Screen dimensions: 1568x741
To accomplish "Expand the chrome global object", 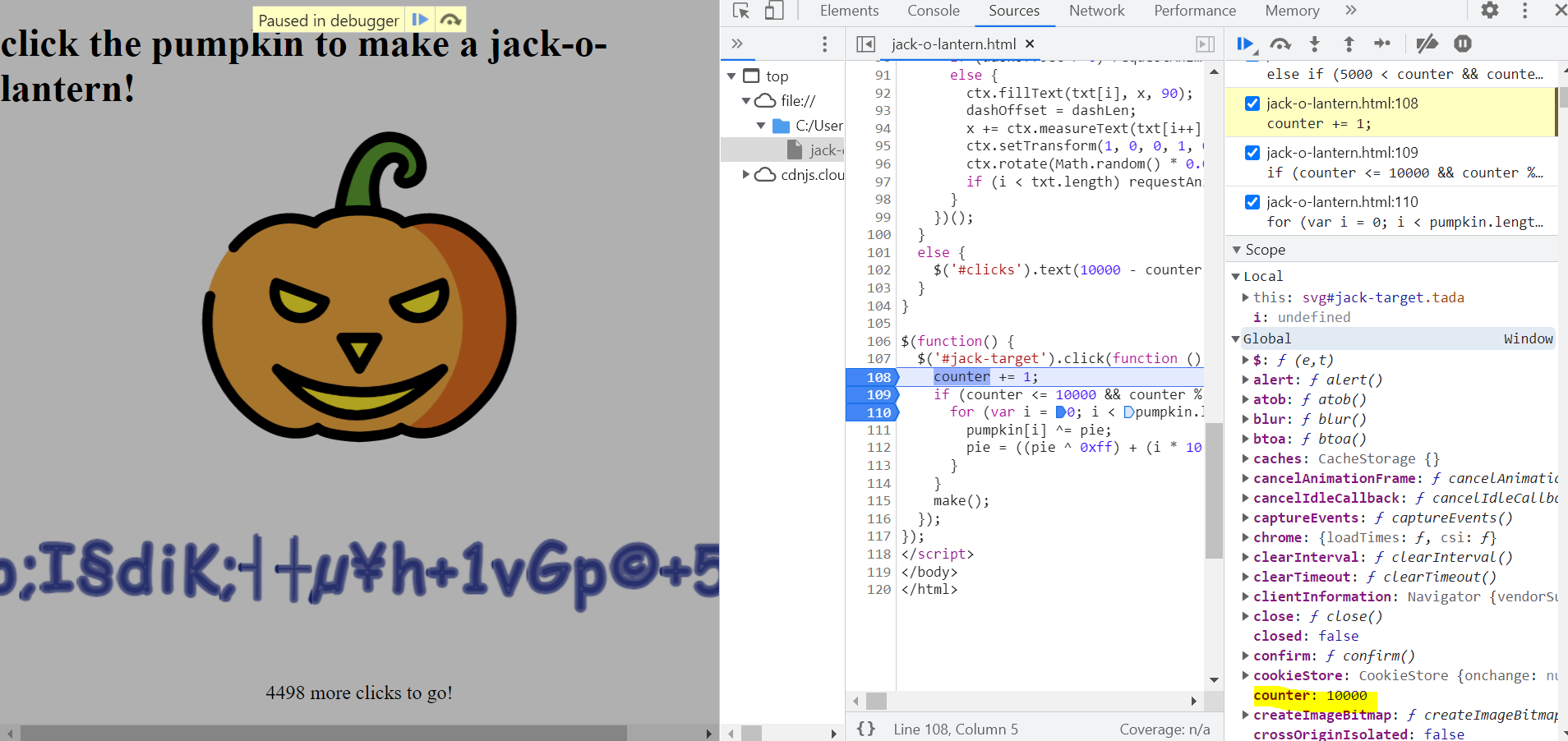I will (x=1246, y=537).
